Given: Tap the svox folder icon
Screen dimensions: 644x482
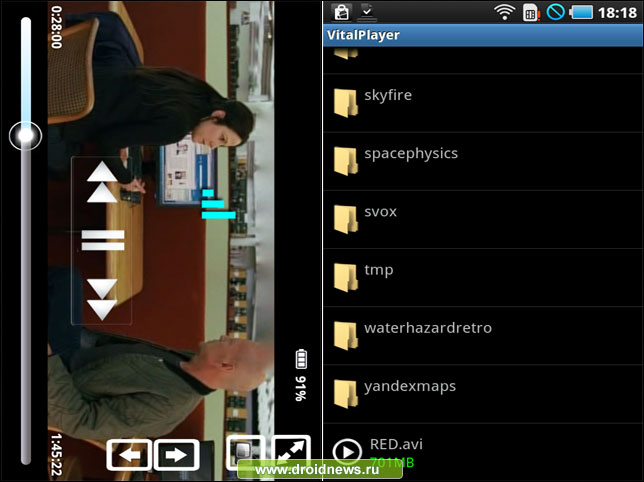Looking at the screenshot, I should pos(345,220).
